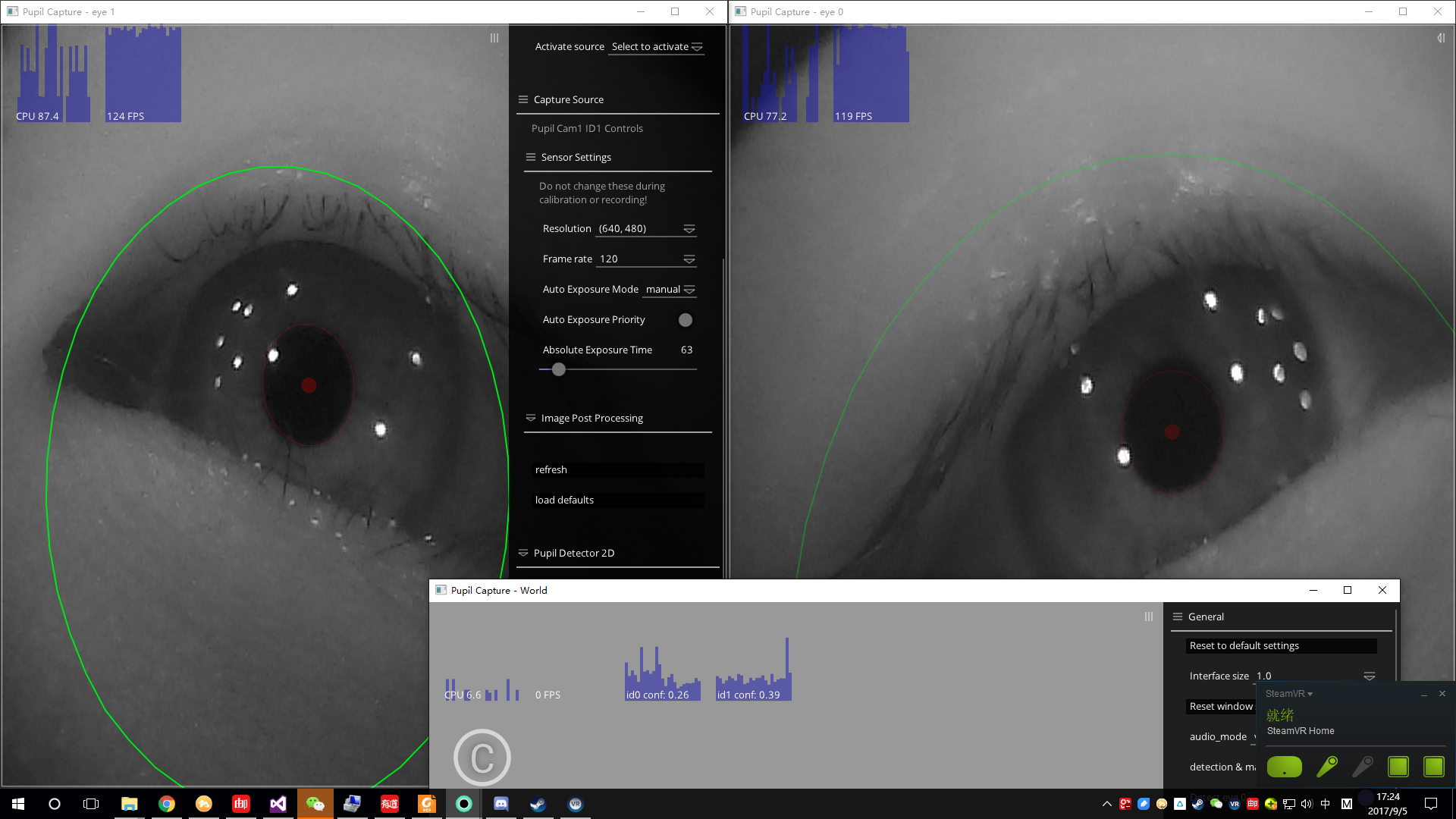Open the SteamVR title dropdown menu
Image resolution: width=1456 pixels, height=819 pixels.
coord(1288,694)
